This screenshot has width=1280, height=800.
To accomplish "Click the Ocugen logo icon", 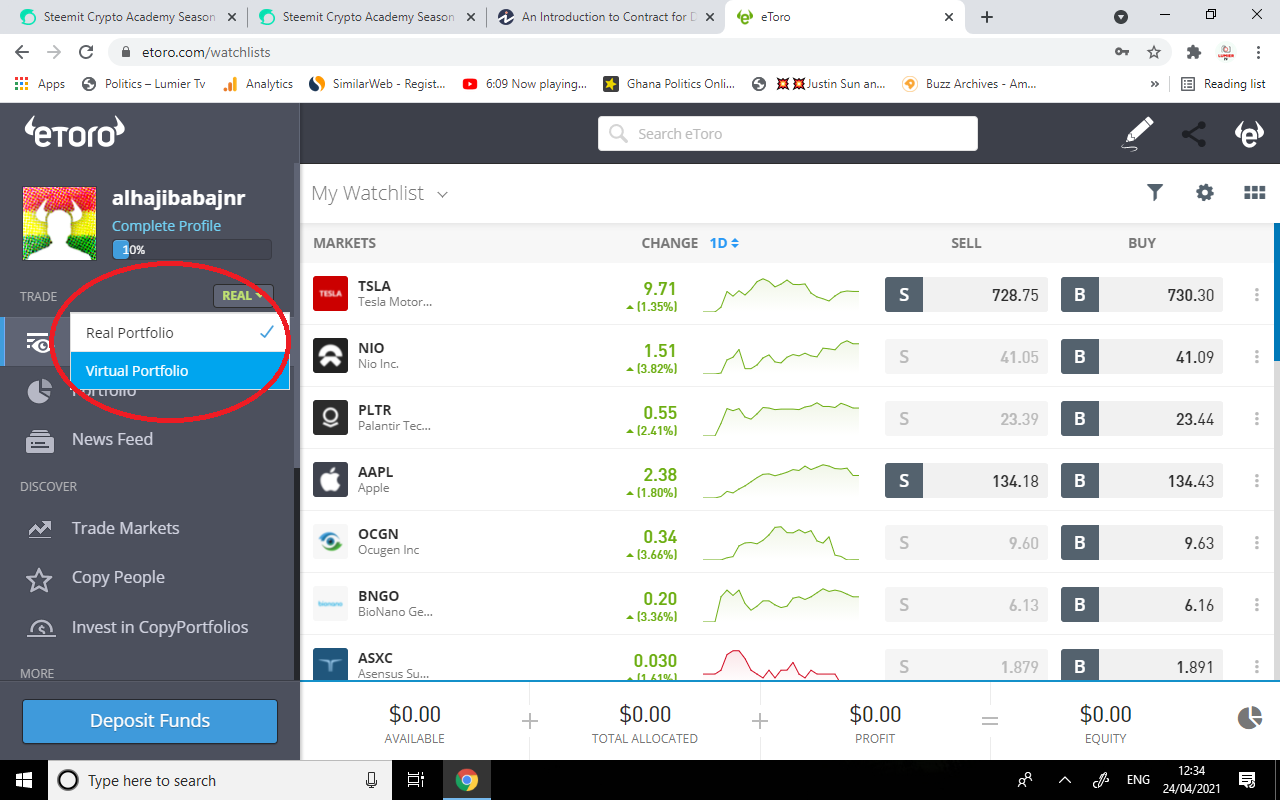I will pos(330,542).
